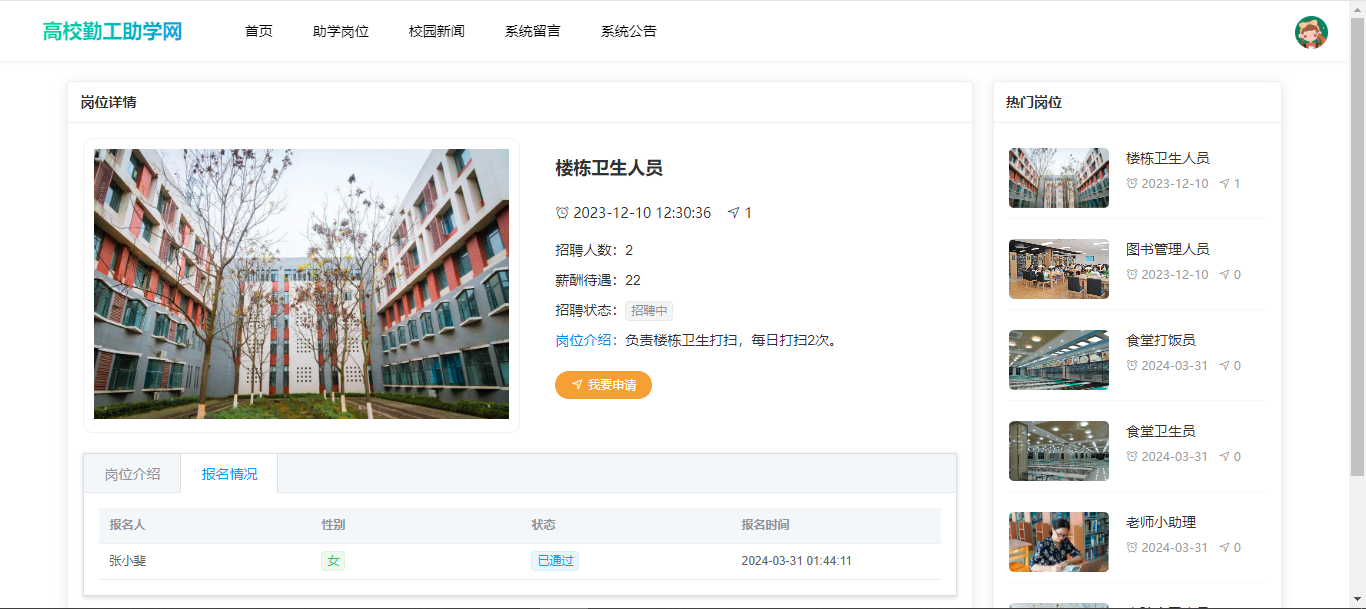Click the 招聘中 status tag
This screenshot has width=1366, height=609.
coord(649,311)
